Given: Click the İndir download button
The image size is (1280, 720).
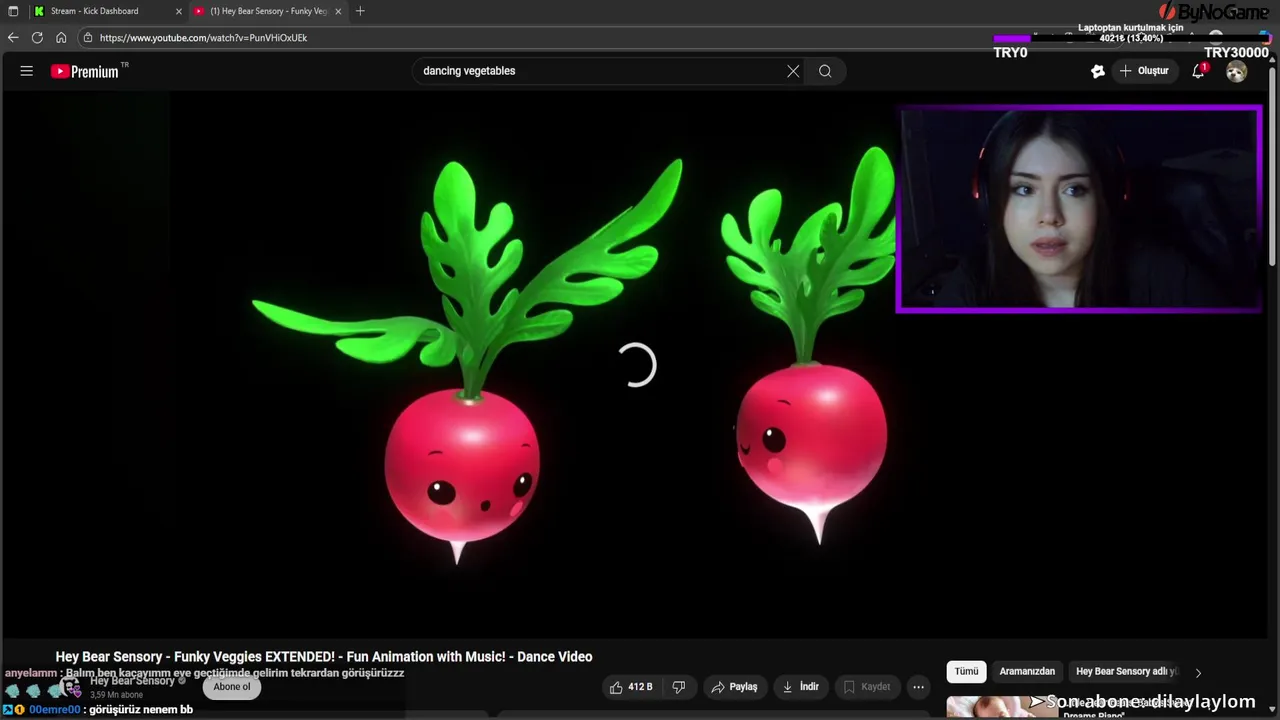Looking at the screenshot, I should [x=801, y=687].
